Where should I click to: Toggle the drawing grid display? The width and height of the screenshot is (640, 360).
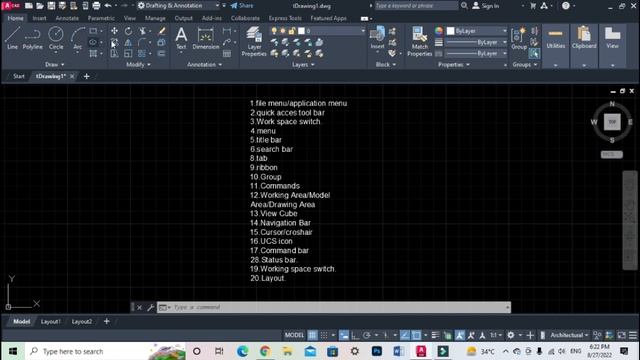click(x=312, y=335)
